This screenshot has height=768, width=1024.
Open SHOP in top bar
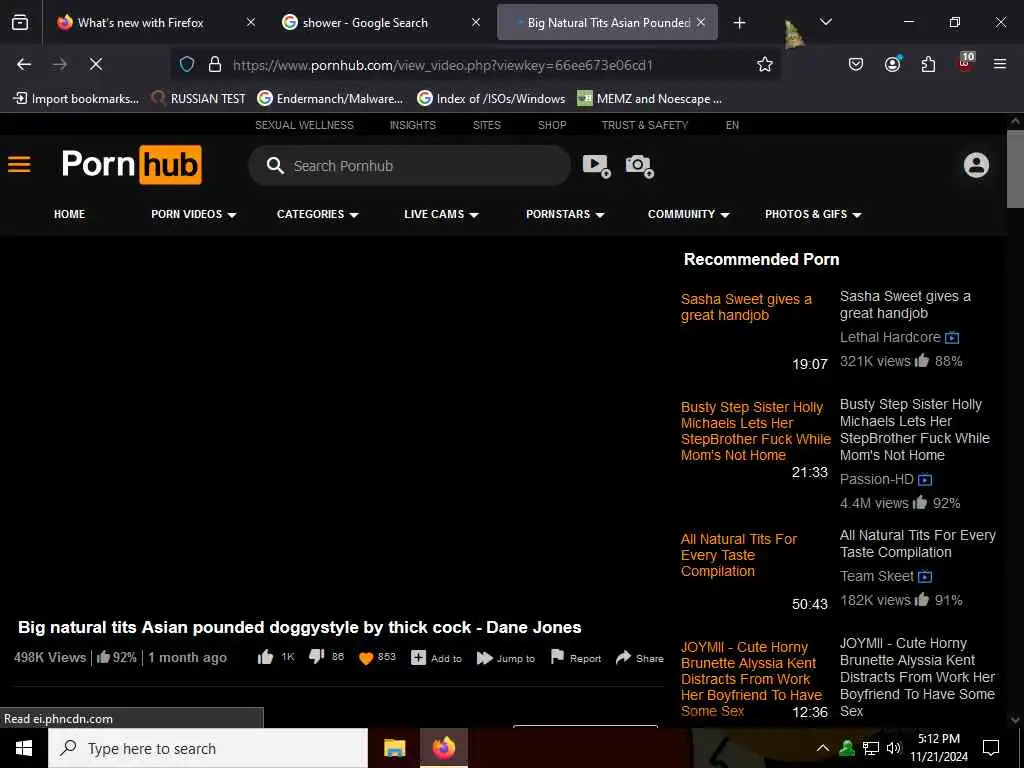(552, 125)
